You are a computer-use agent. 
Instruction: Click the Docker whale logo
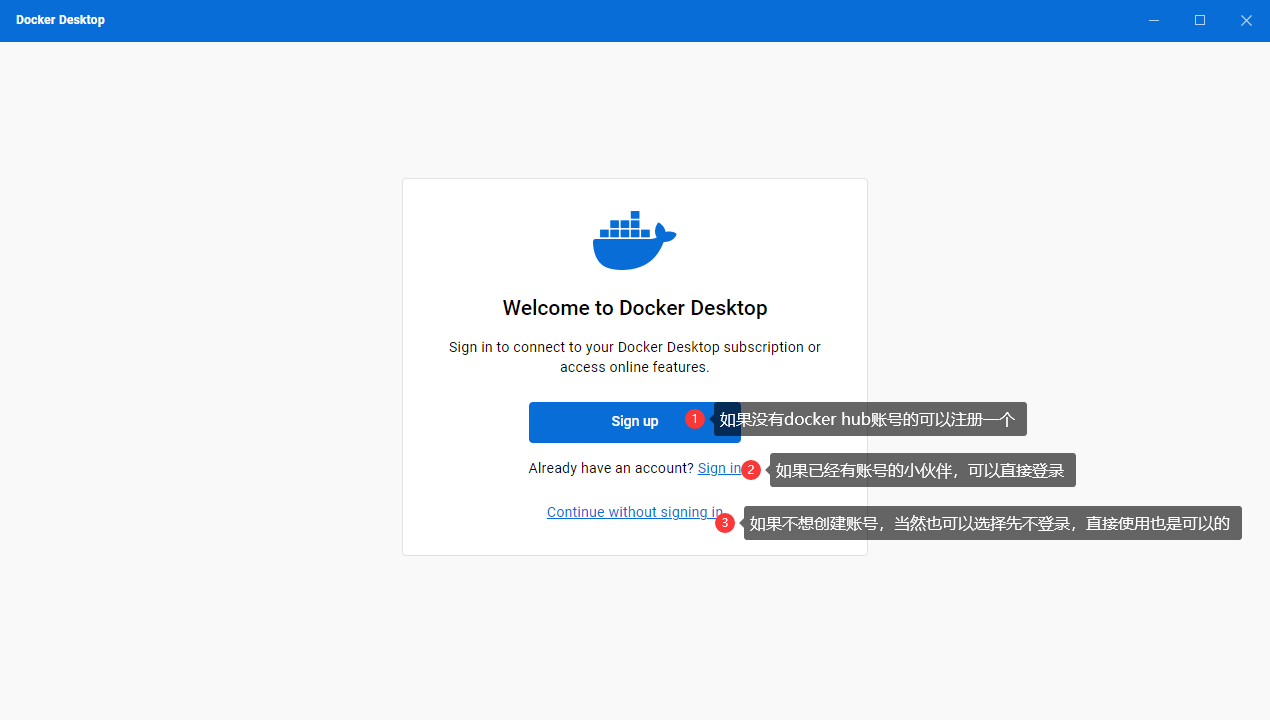[x=633, y=250]
